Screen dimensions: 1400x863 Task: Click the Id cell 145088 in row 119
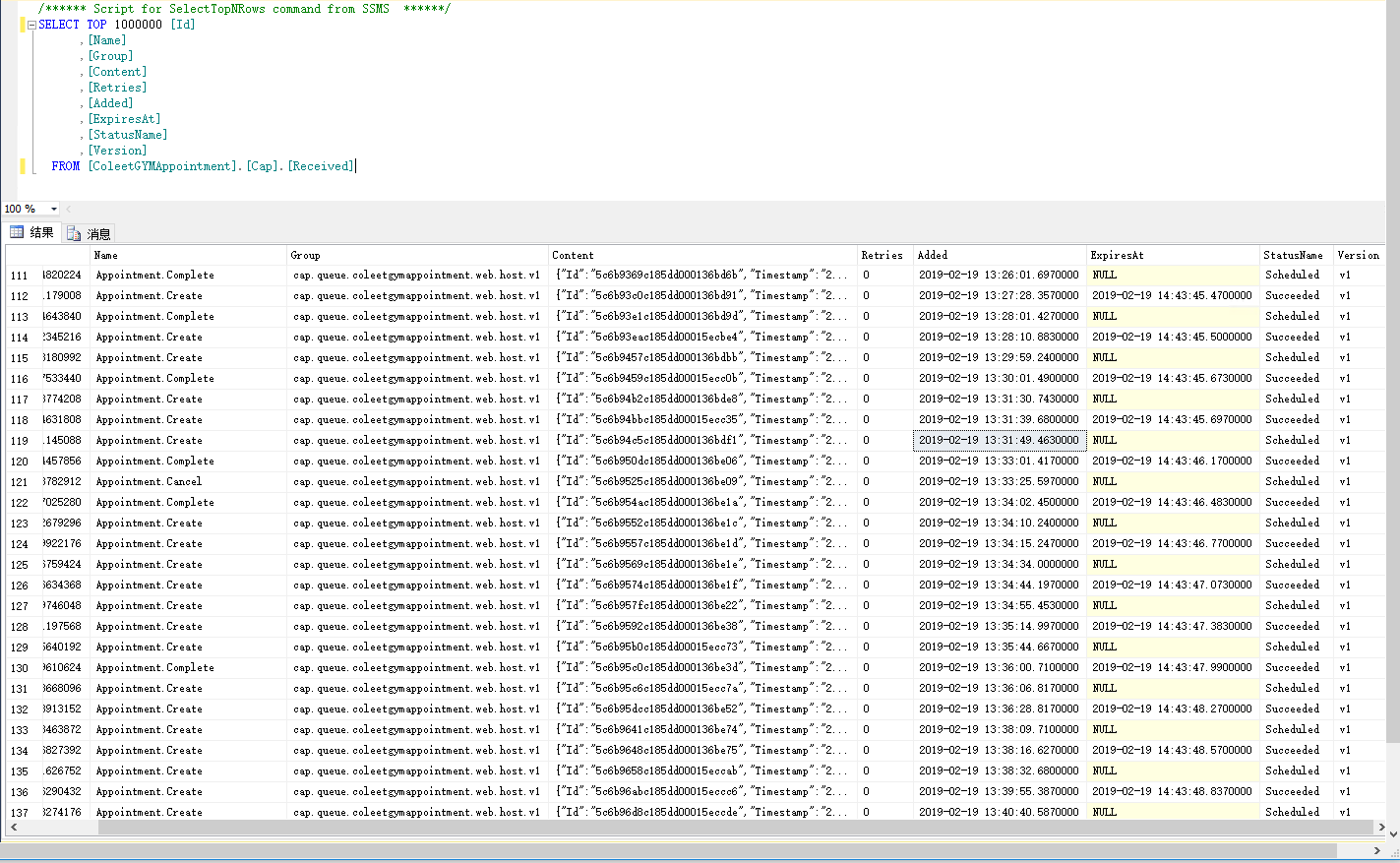(x=65, y=441)
